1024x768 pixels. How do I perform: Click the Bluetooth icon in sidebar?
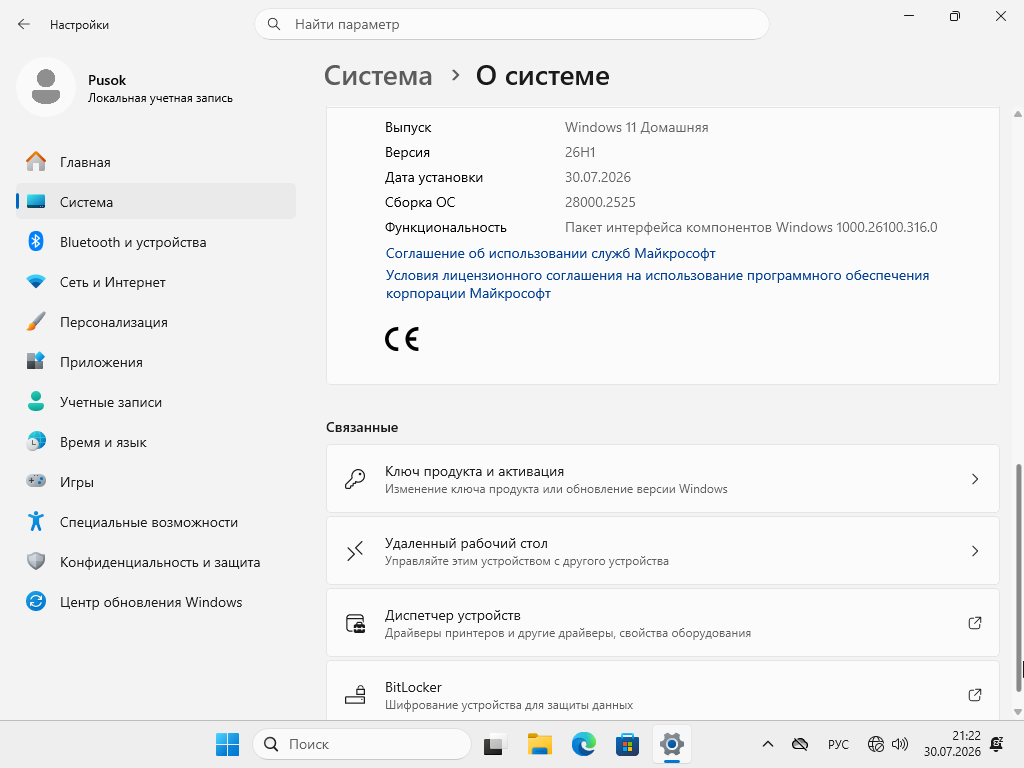coord(36,242)
